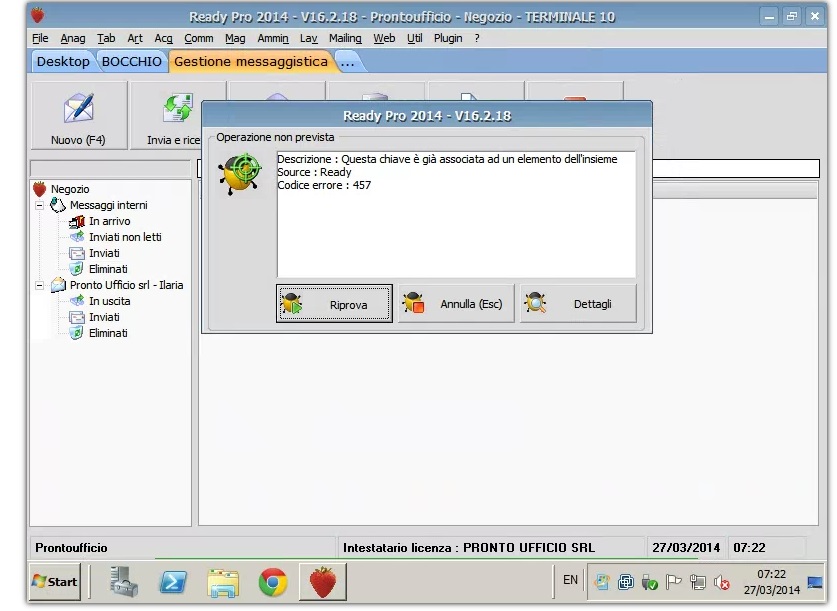Open Inviati under Pronto Ufficio srl
The height and width of the screenshot is (611, 837).
pyautogui.click(x=104, y=317)
